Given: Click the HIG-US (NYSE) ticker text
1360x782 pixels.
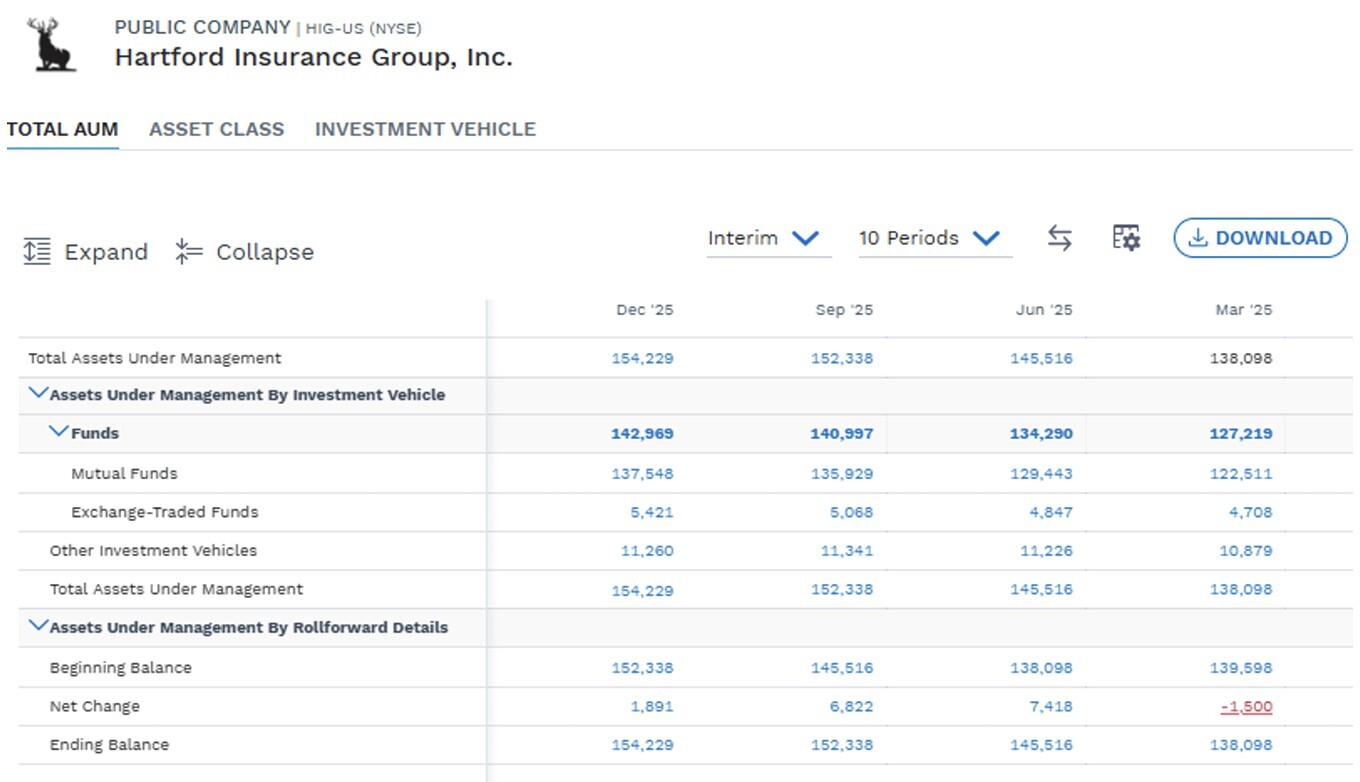Looking at the screenshot, I should point(364,29).
